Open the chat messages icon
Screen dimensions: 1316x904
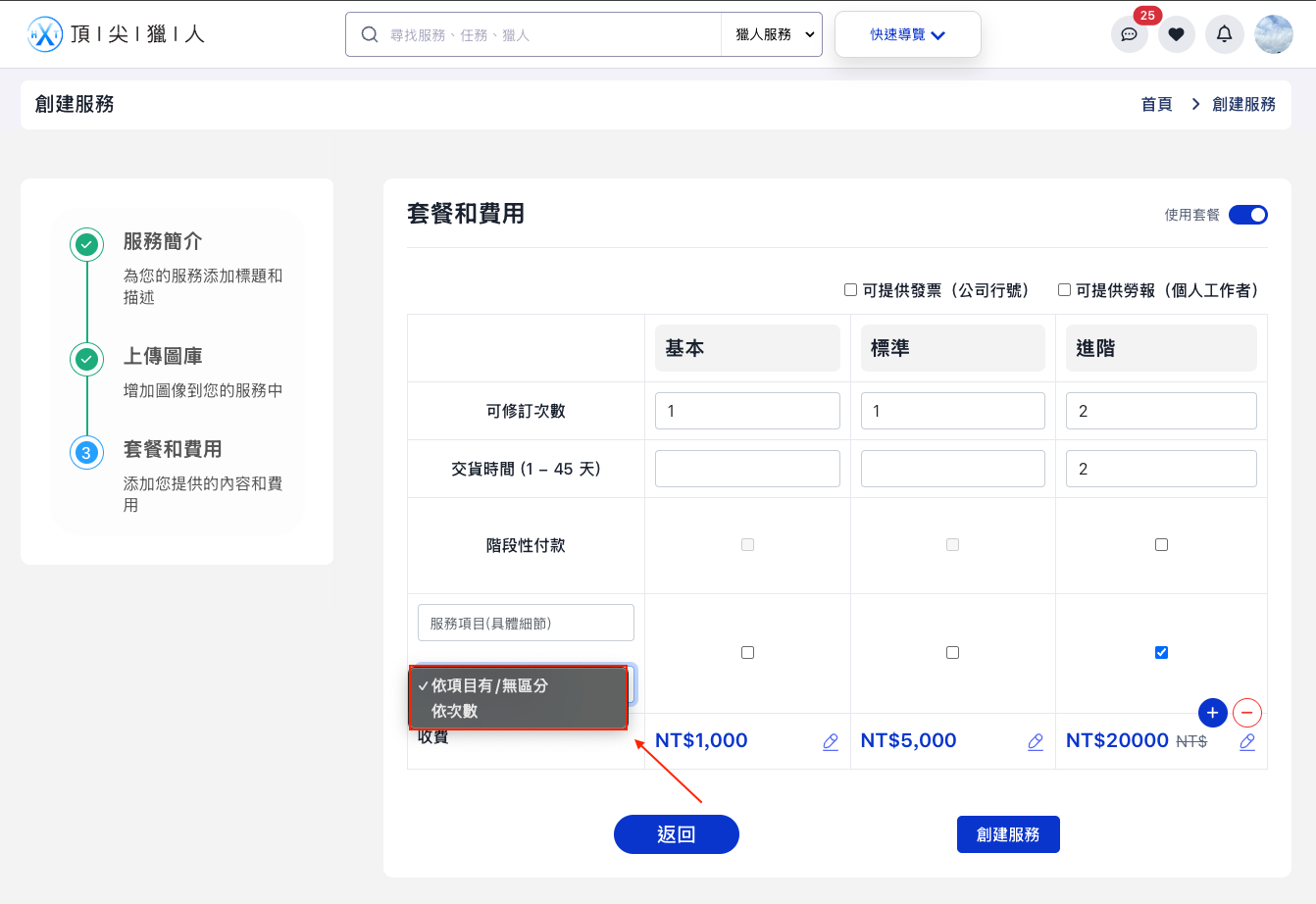pyautogui.click(x=1129, y=35)
